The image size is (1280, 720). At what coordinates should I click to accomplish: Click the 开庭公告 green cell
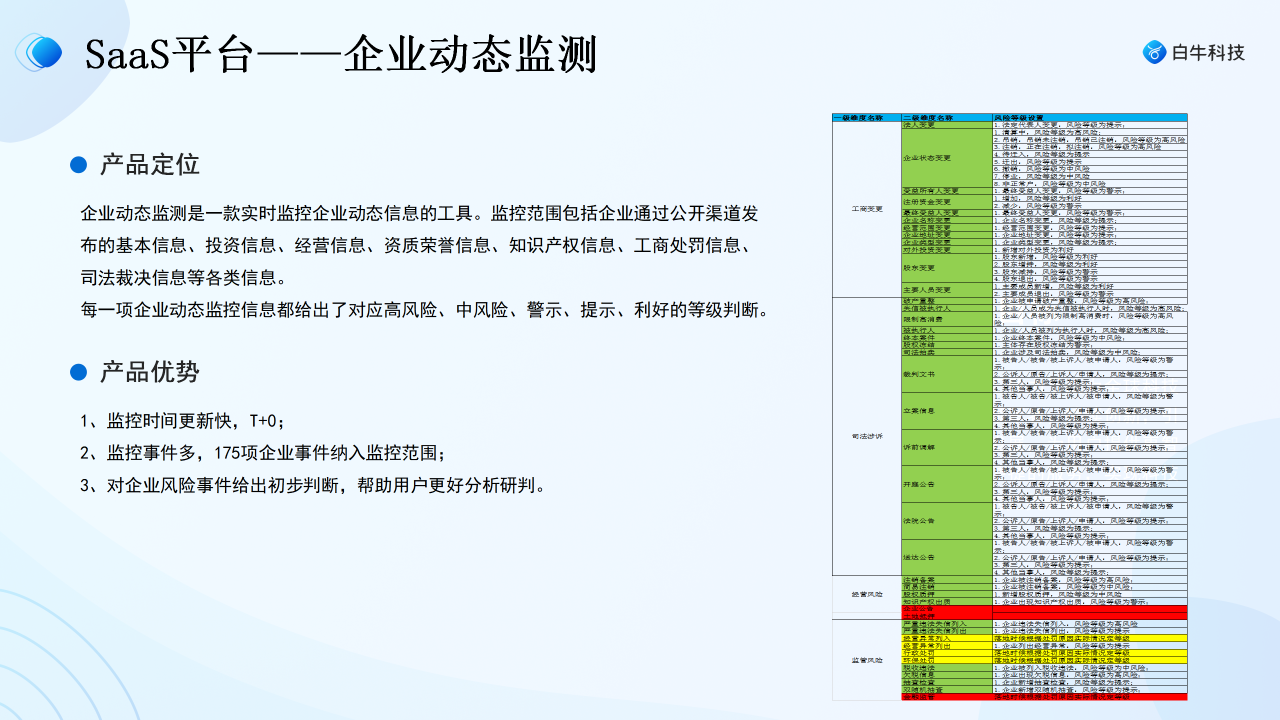click(946, 484)
